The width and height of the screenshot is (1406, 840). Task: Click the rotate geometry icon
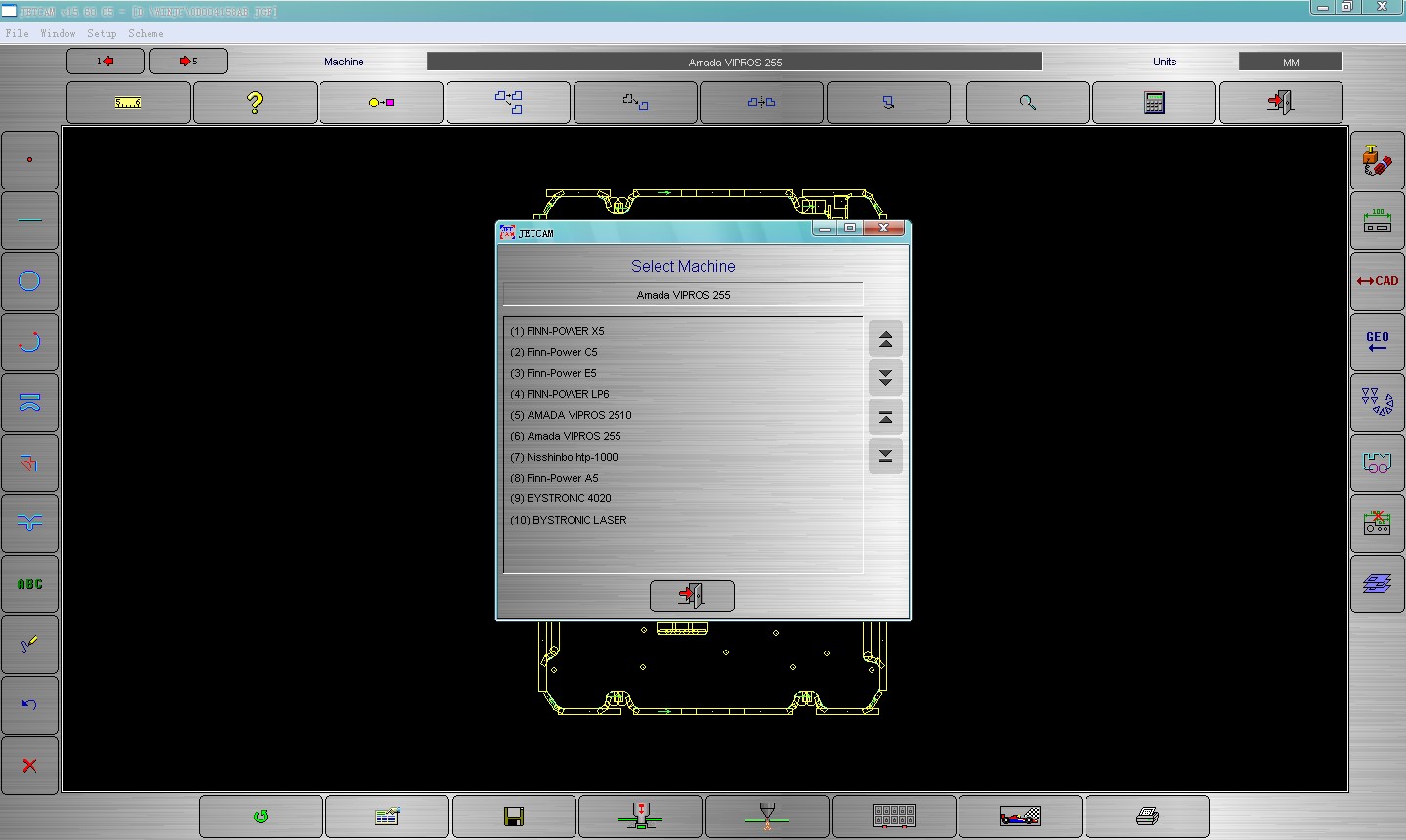point(888,103)
